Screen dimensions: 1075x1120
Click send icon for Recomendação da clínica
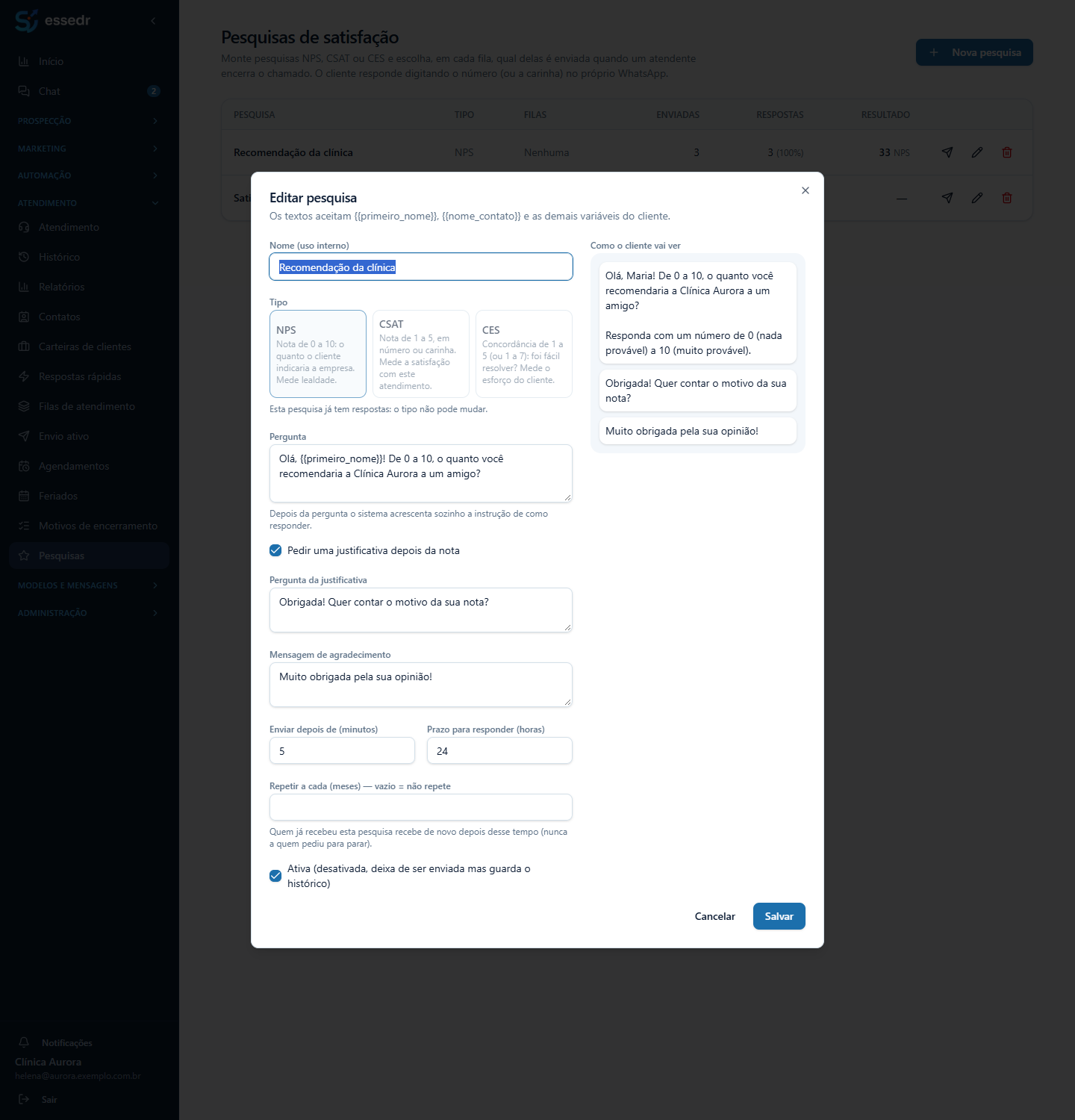coord(947,152)
